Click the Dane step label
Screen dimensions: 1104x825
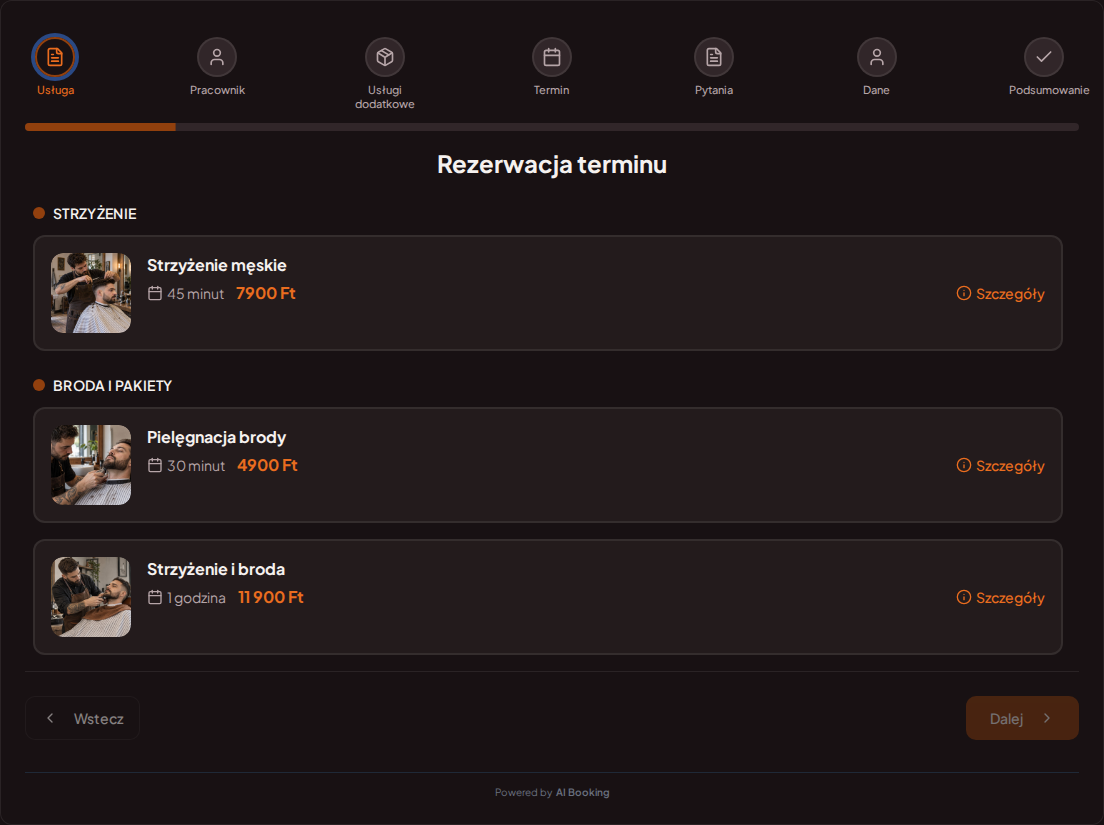pyautogui.click(x=876, y=90)
